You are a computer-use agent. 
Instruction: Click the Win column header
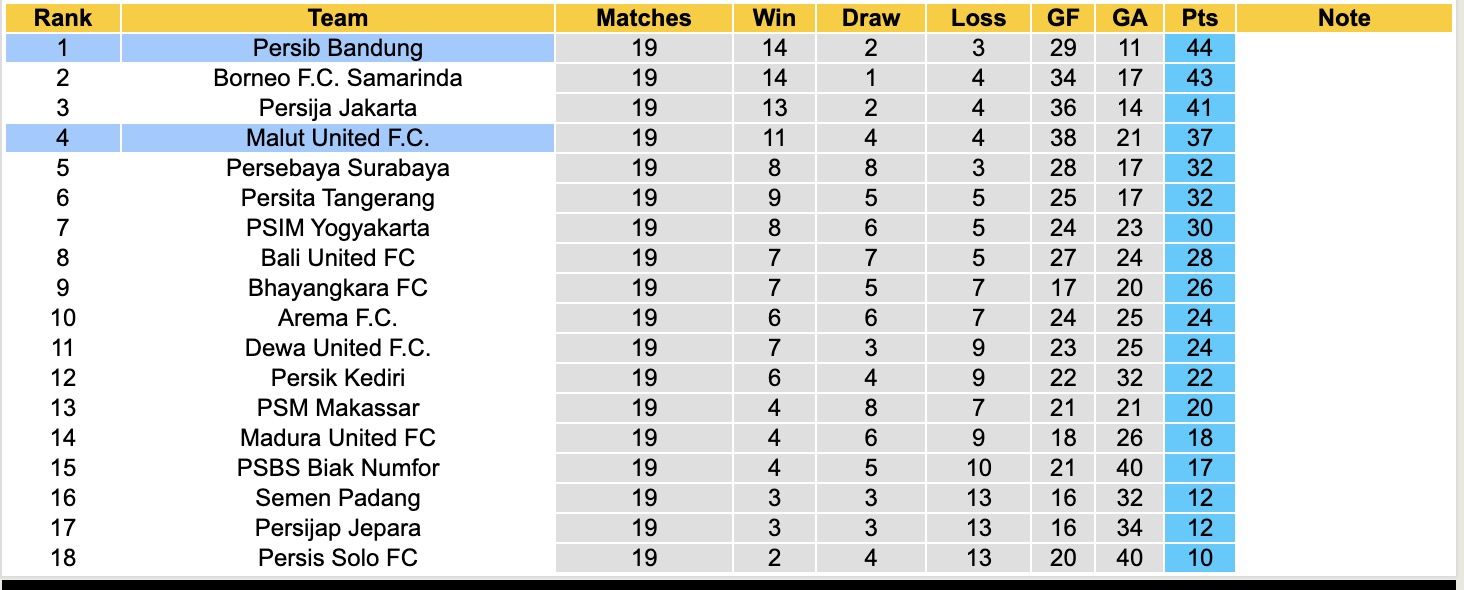774,18
